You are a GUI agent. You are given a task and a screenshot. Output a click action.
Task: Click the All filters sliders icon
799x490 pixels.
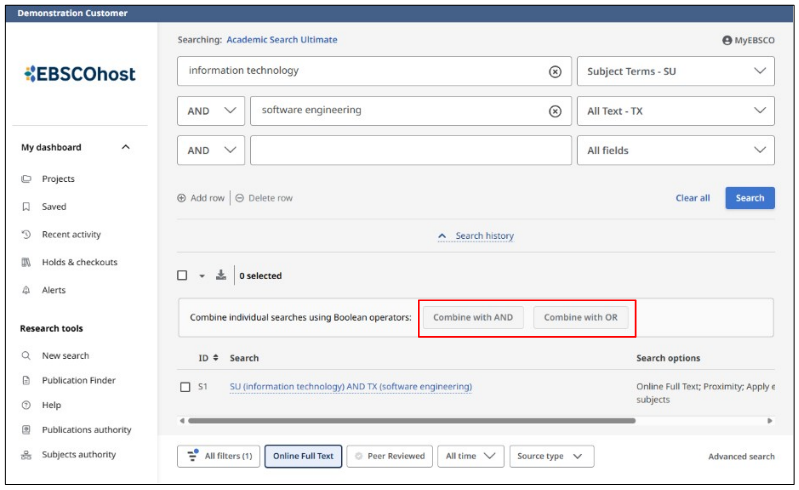(193, 455)
